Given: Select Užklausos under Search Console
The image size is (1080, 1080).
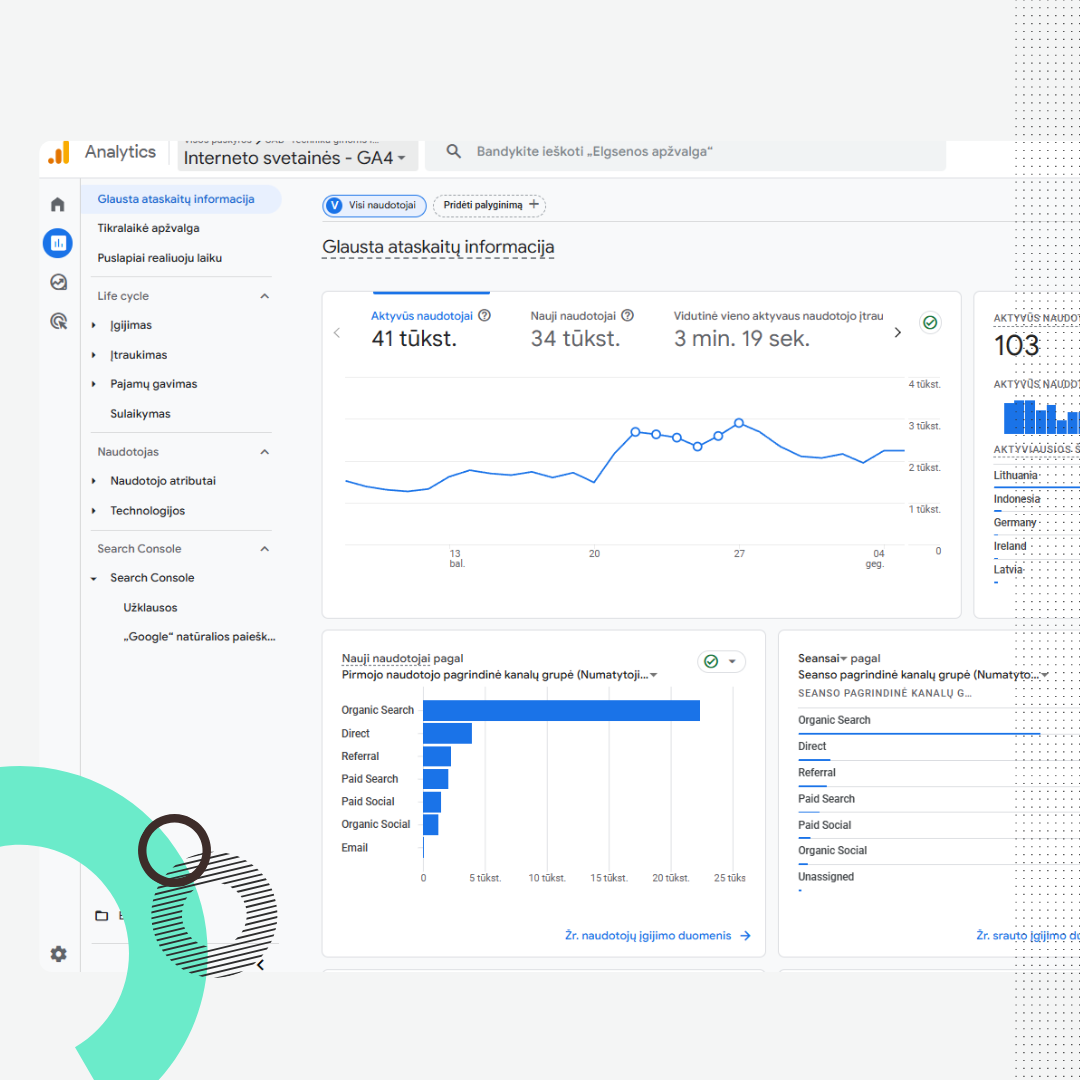Looking at the screenshot, I should point(150,607).
